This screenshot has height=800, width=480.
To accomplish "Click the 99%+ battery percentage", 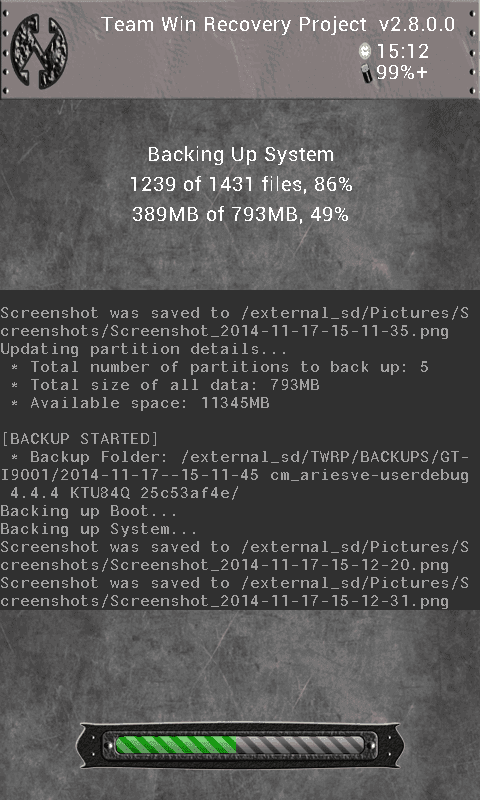I will pos(402,72).
